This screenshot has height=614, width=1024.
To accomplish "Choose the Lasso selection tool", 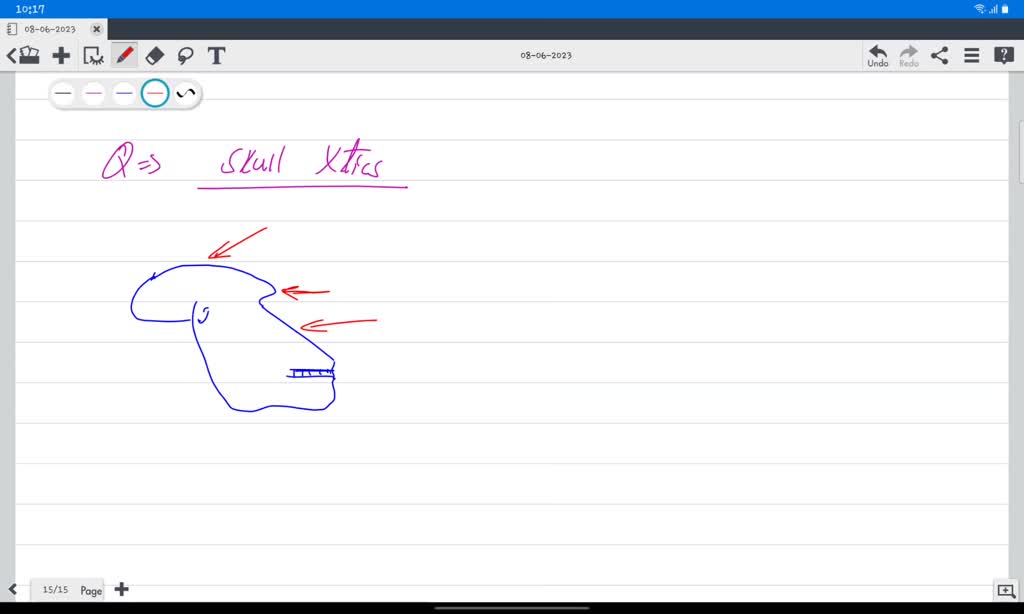I will pos(185,56).
